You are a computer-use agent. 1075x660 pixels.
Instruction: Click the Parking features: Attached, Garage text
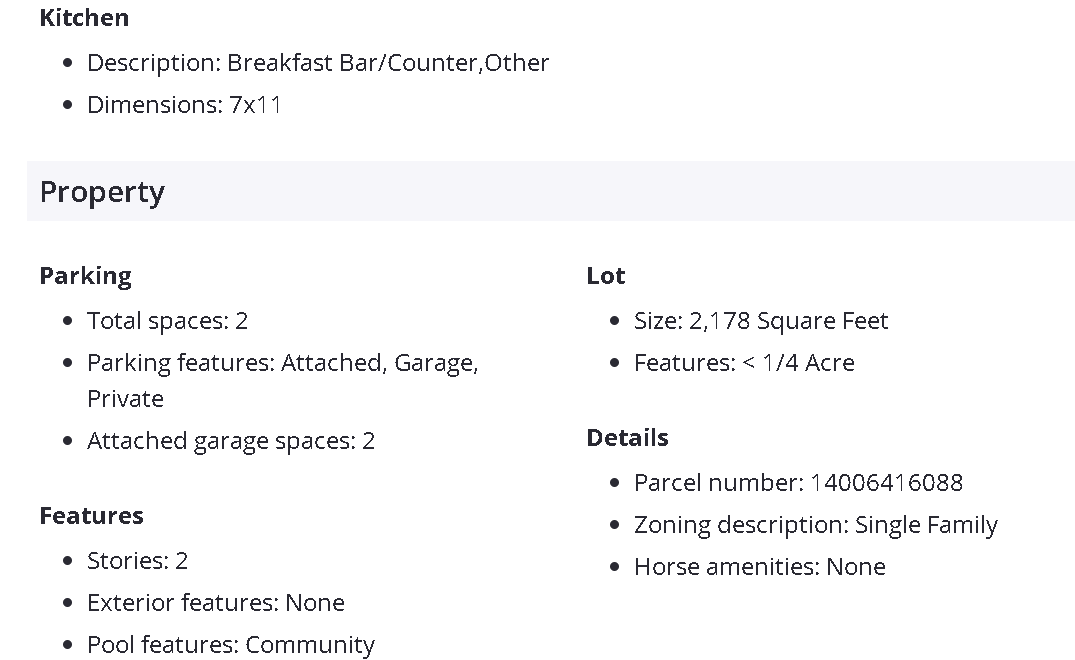point(282,363)
